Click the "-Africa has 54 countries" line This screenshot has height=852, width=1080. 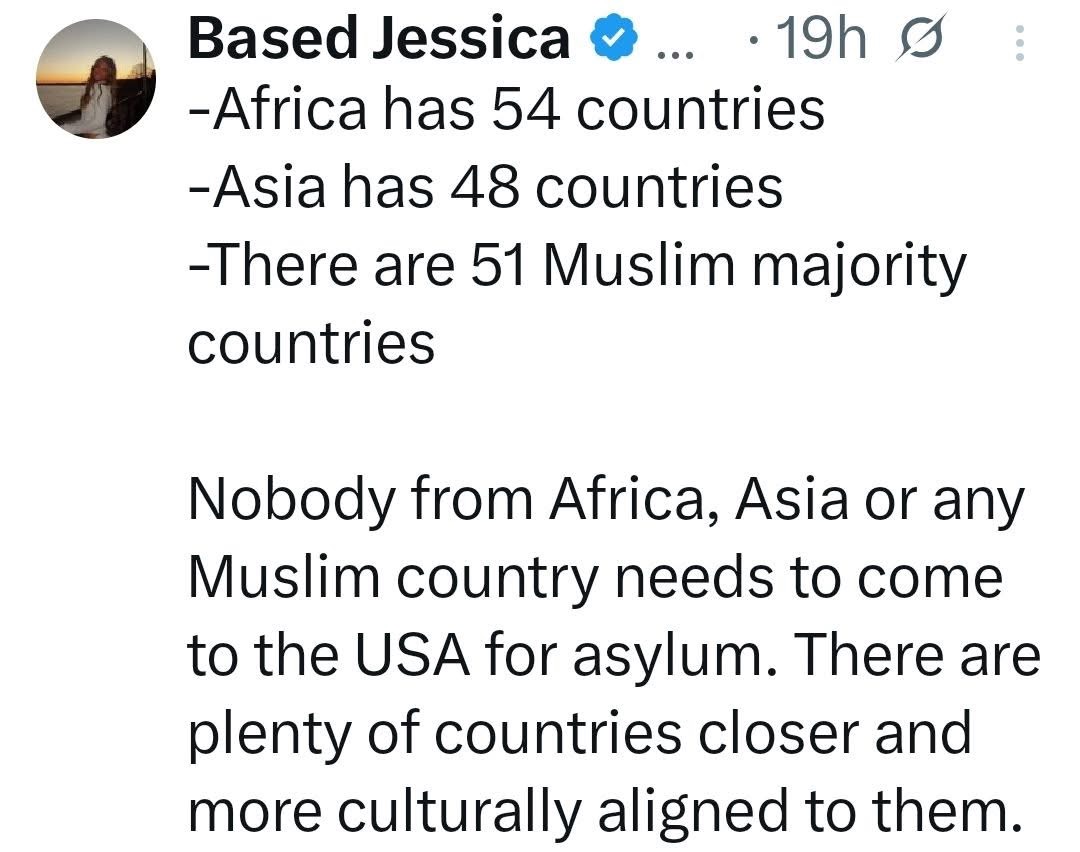coord(506,110)
